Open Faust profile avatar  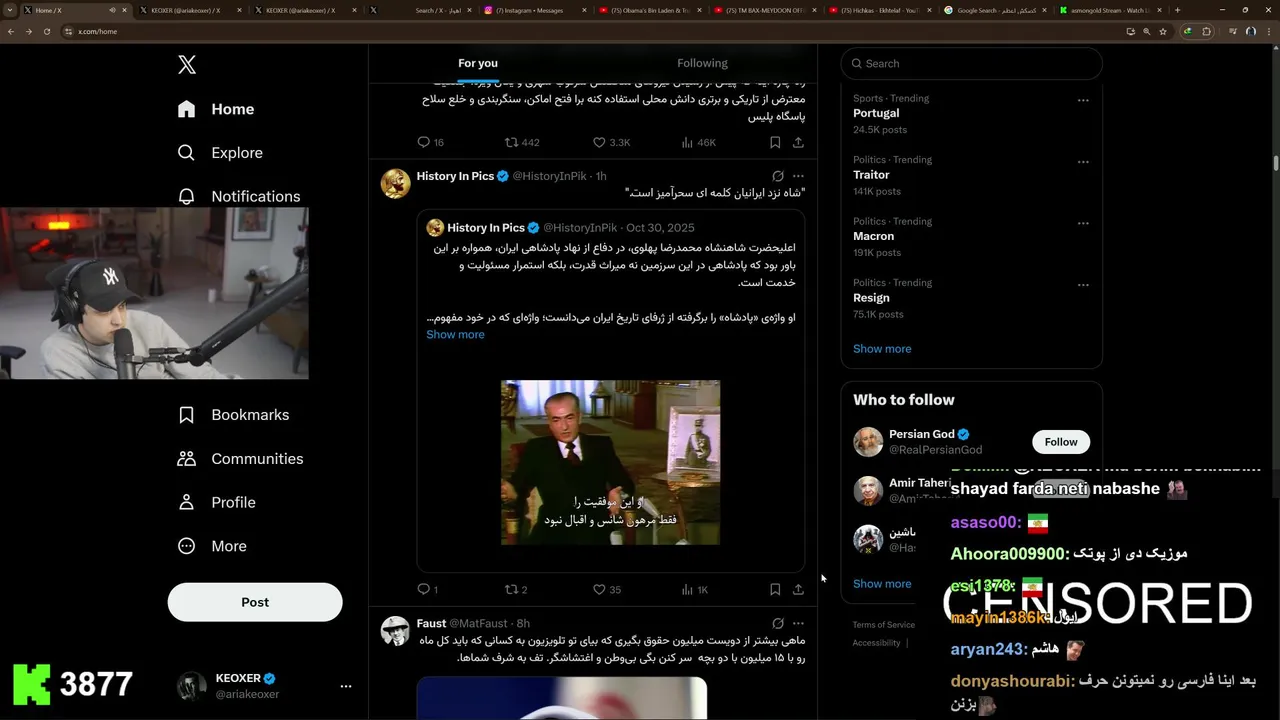[x=396, y=631]
